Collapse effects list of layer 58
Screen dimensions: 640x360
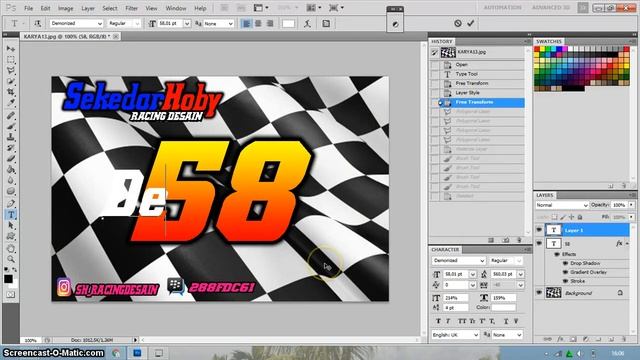627,244
